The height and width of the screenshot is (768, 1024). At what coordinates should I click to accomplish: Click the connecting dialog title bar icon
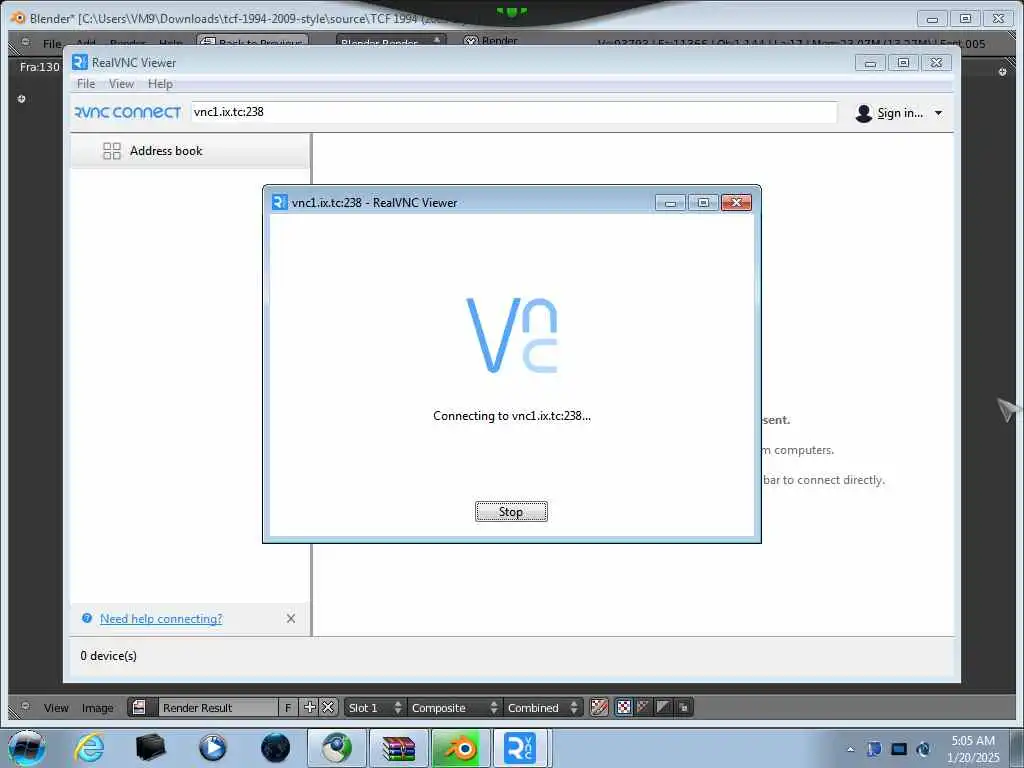[x=279, y=202]
